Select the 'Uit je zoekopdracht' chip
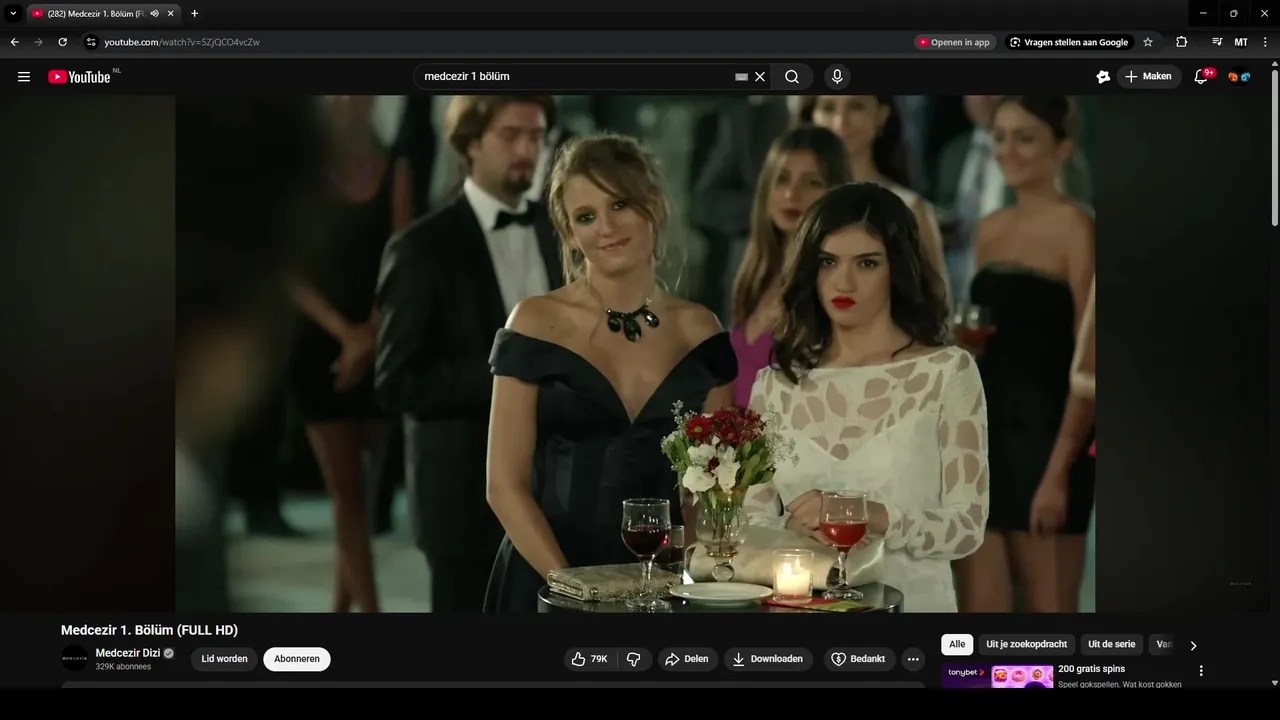The image size is (1280, 720). point(1027,645)
